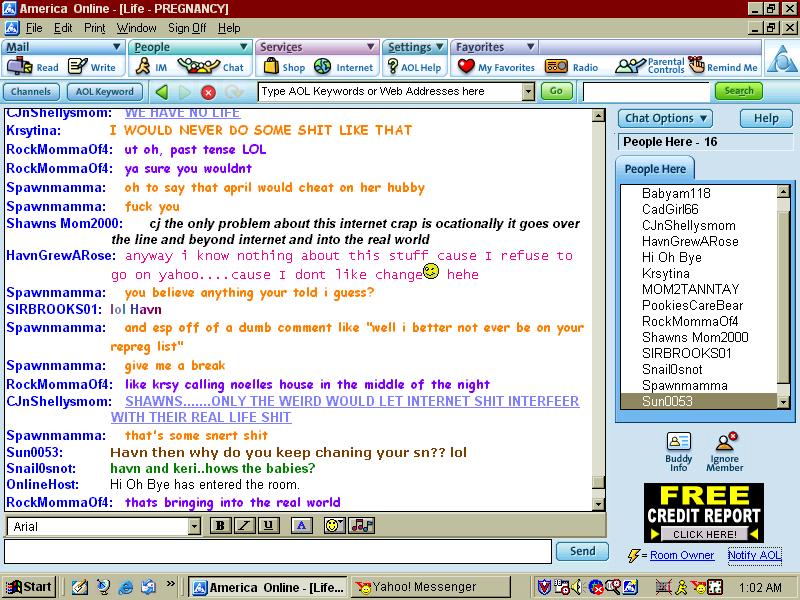
Task: Open the Sign Off menu
Action: tap(187, 28)
